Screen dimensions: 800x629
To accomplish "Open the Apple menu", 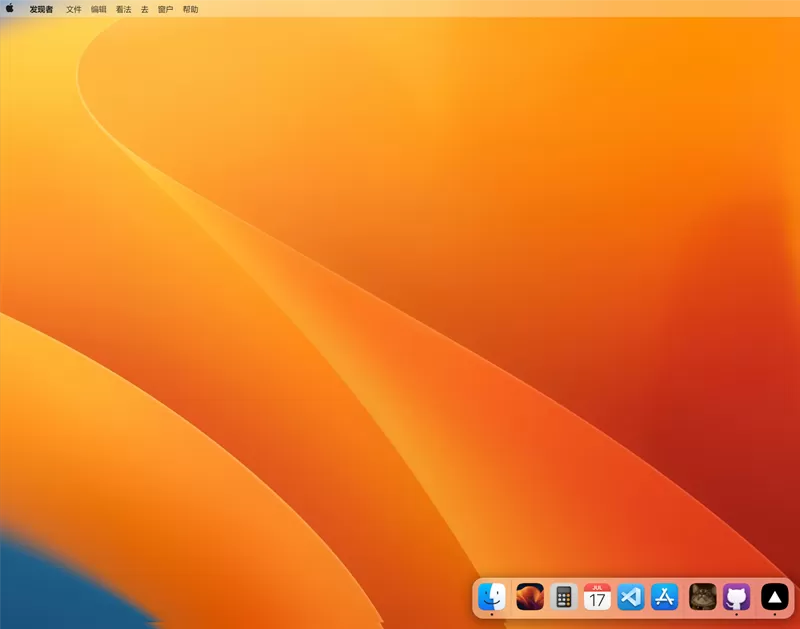I will pos(10,9).
